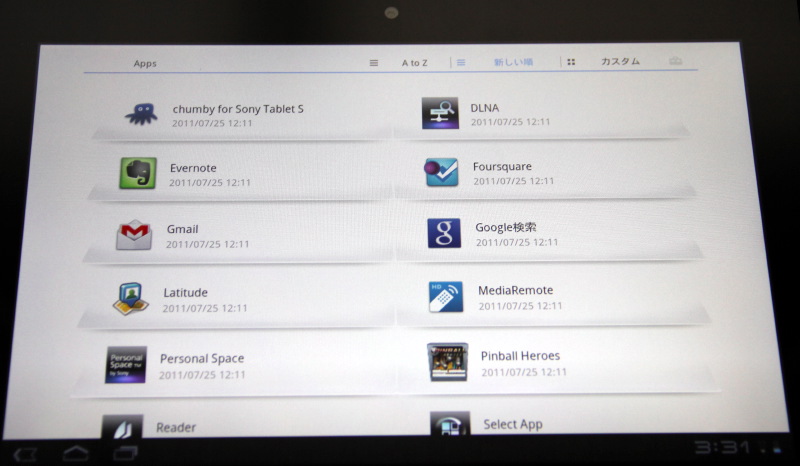Launch Evernote via its elephant icon
The height and width of the screenshot is (466, 800).
[x=138, y=173]
